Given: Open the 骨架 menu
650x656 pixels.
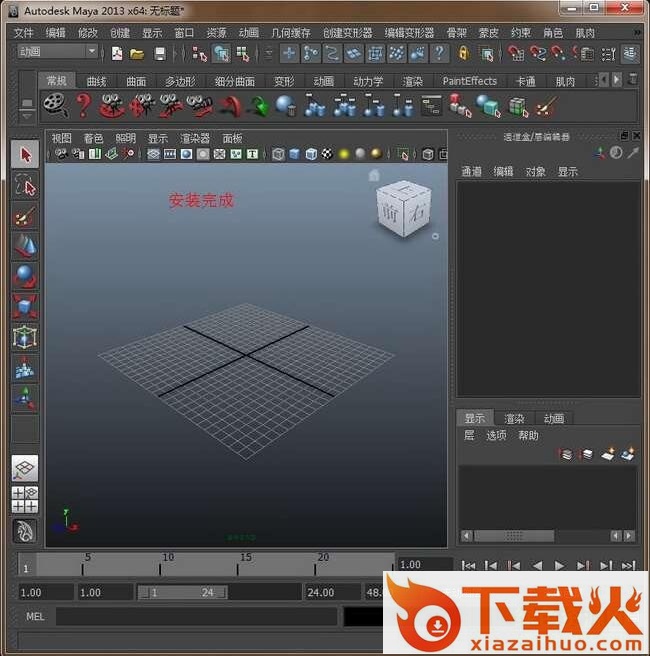Looking at the screenshot, I should click(456, 33).
